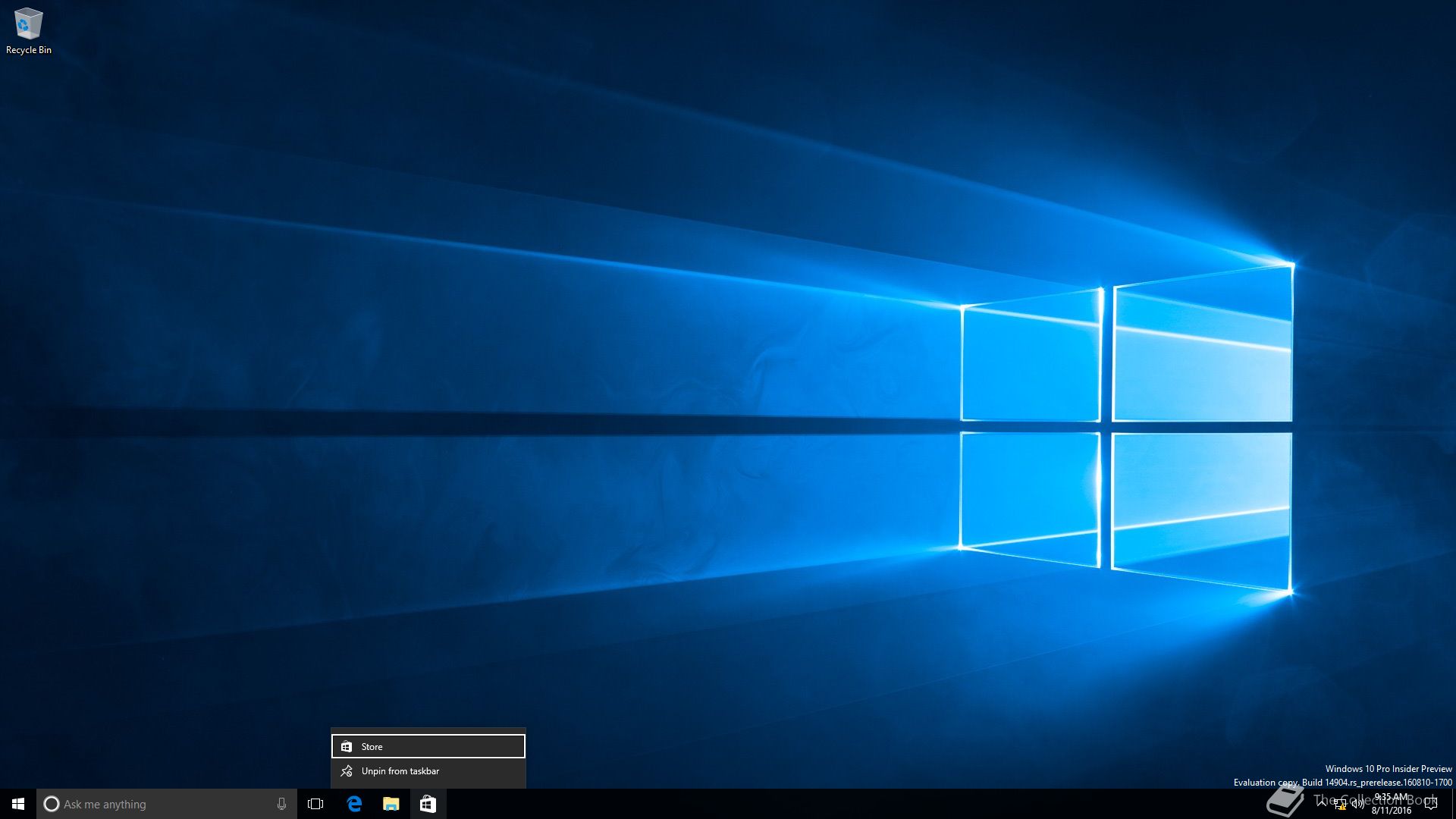
Task: Click the unpin icon in the jump list
Action: [x=347, y=771]
